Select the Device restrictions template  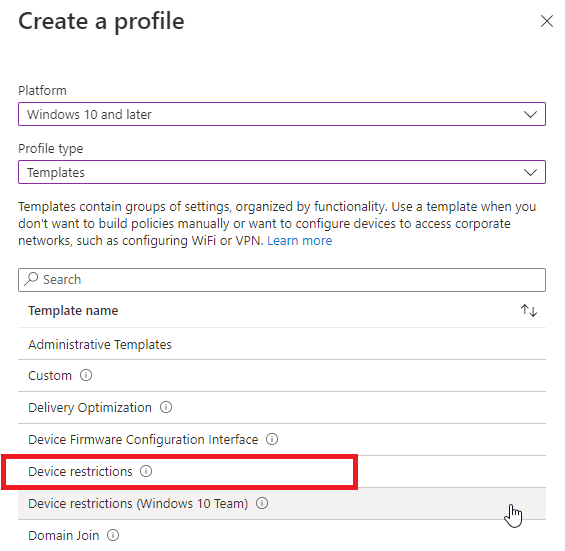point(282,471)
